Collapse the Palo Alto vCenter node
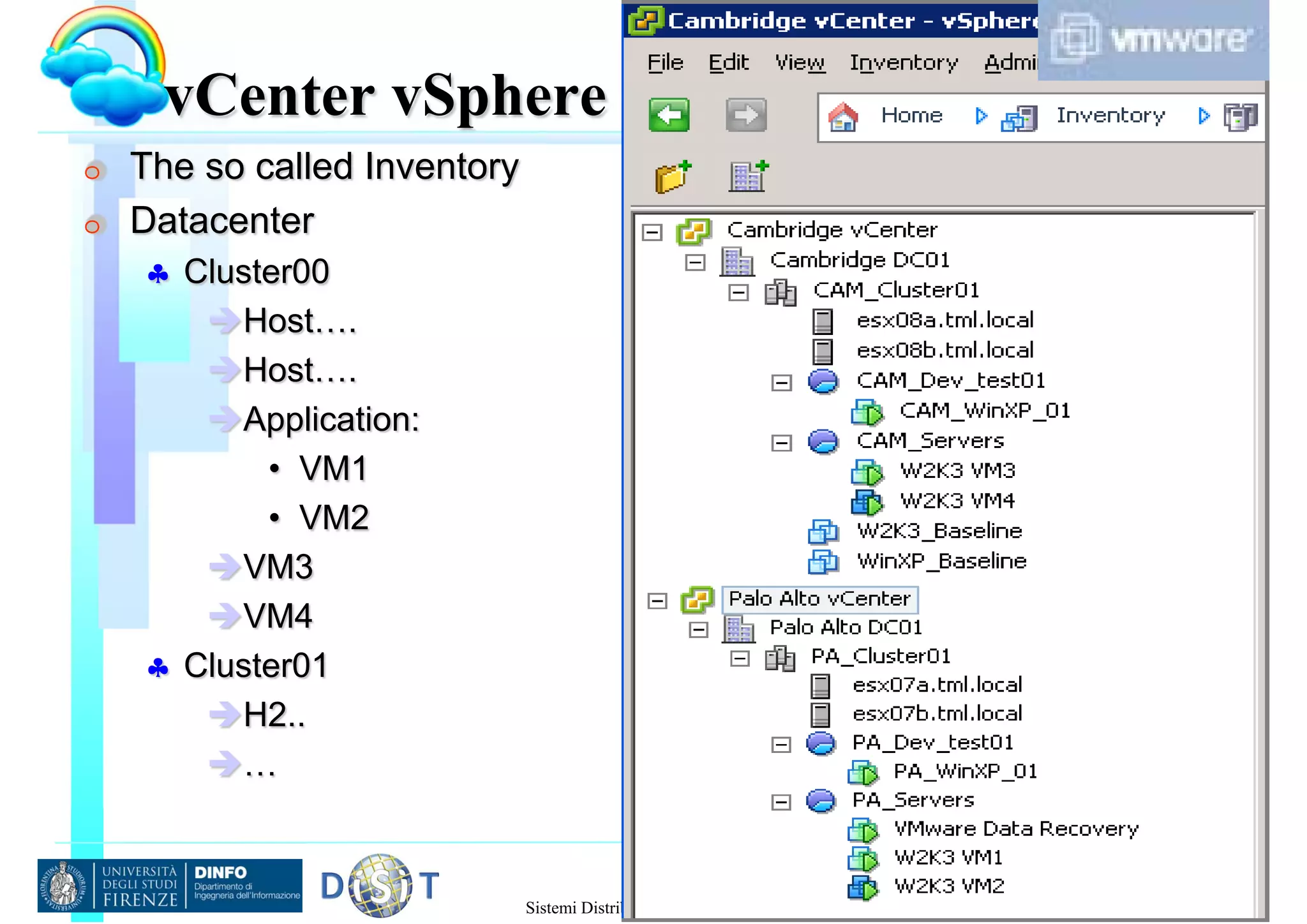 657,601
